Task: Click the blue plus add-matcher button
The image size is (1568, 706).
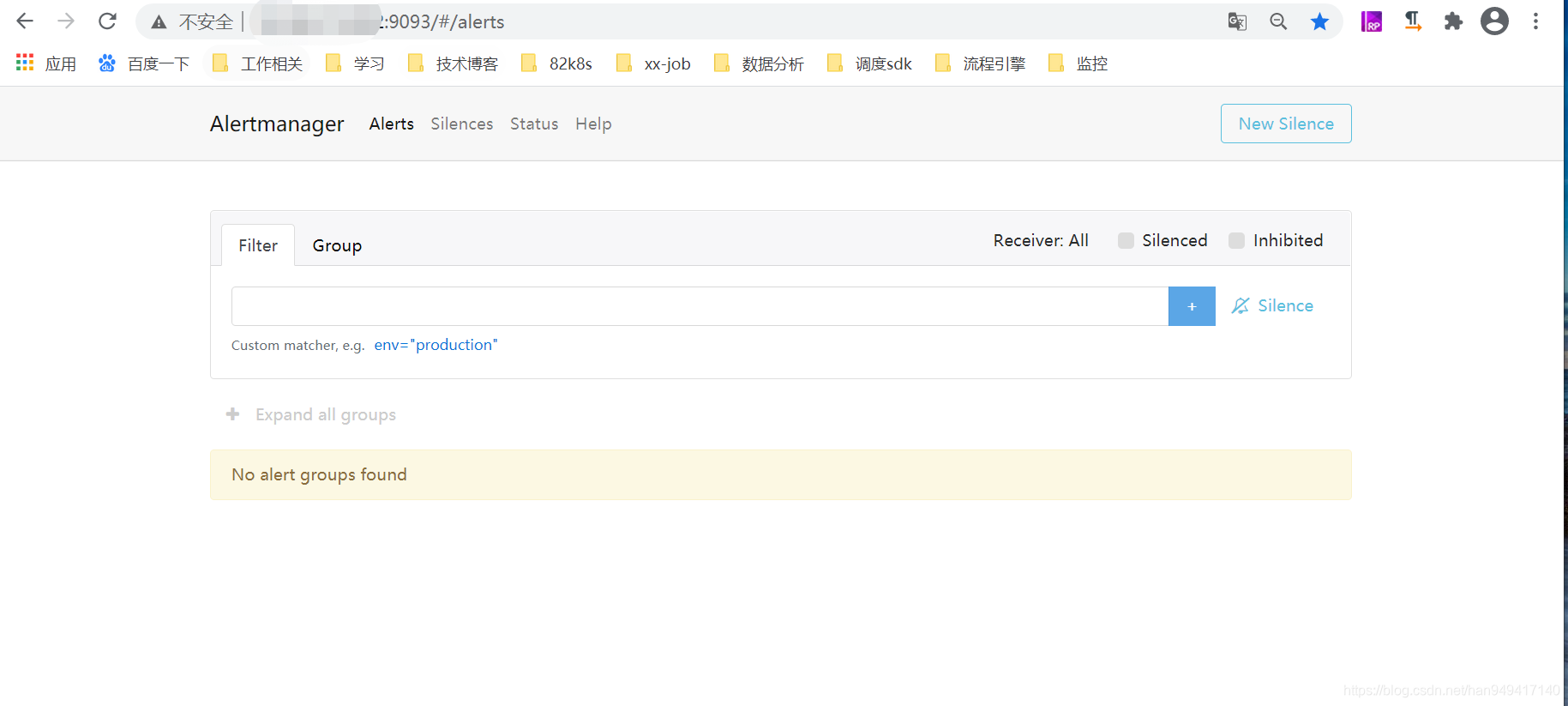Action: pyautogui.click(x=1192, y=306)
